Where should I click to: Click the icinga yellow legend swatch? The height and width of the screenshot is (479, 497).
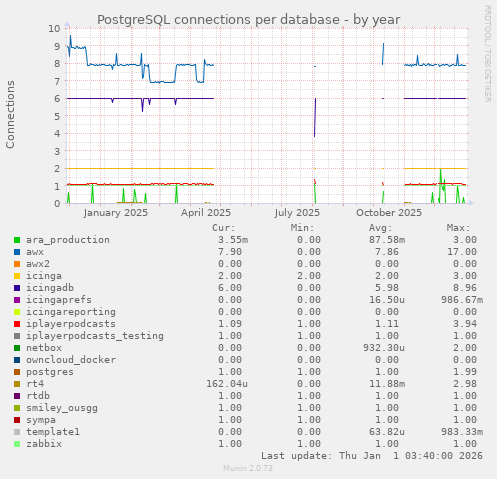click(17, 276)
